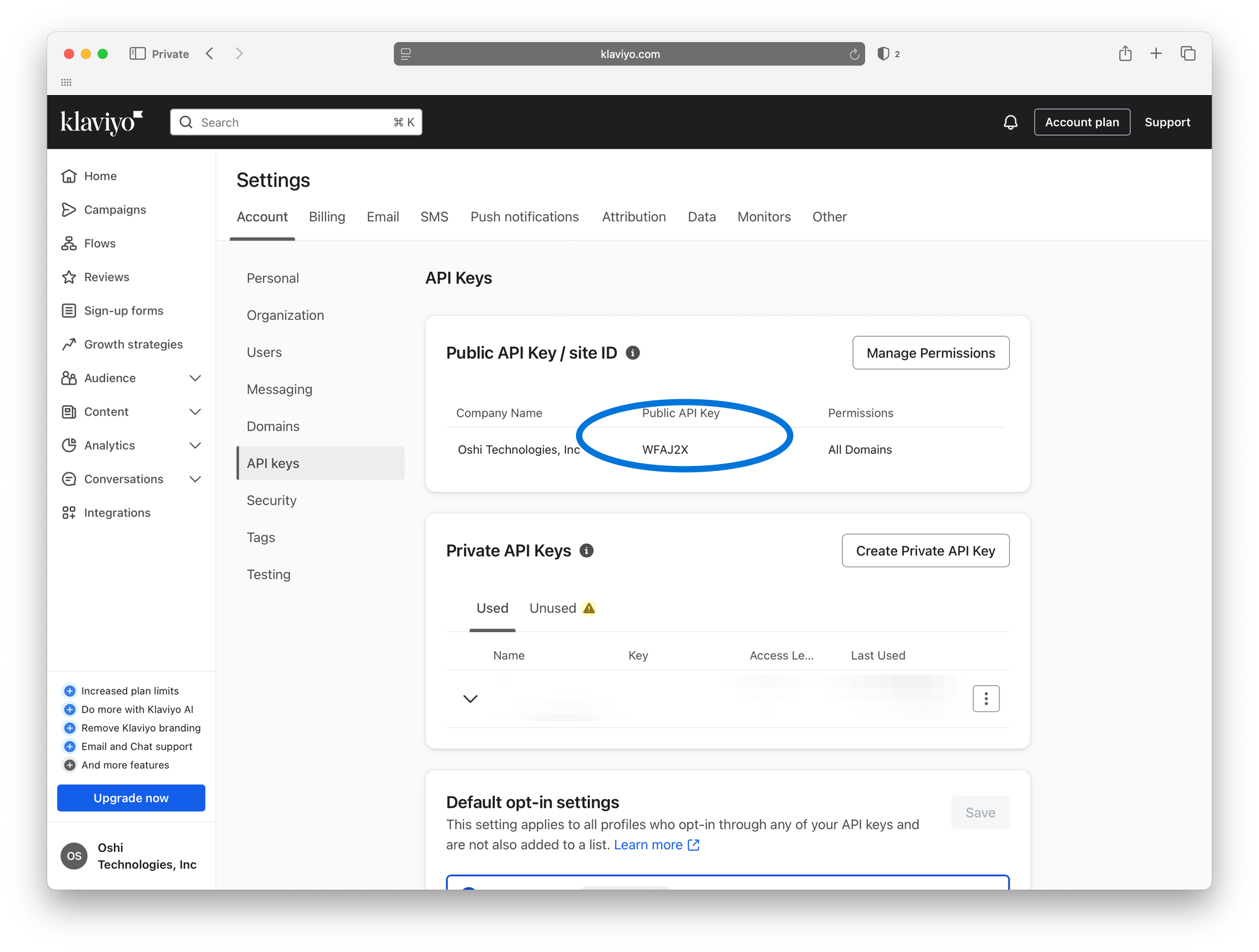The height and width of the screenshot is (952, 1259).
Task: Show the tab overview in the browser
Action: point(1188,54)
